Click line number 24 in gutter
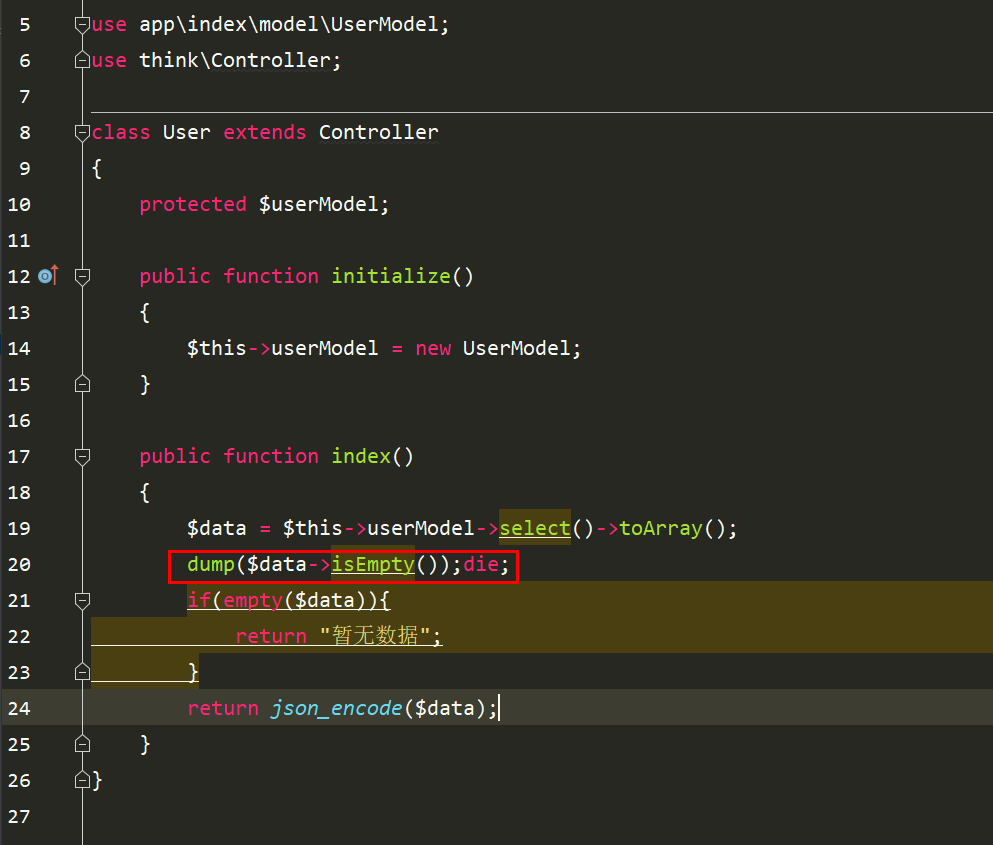 19,708
